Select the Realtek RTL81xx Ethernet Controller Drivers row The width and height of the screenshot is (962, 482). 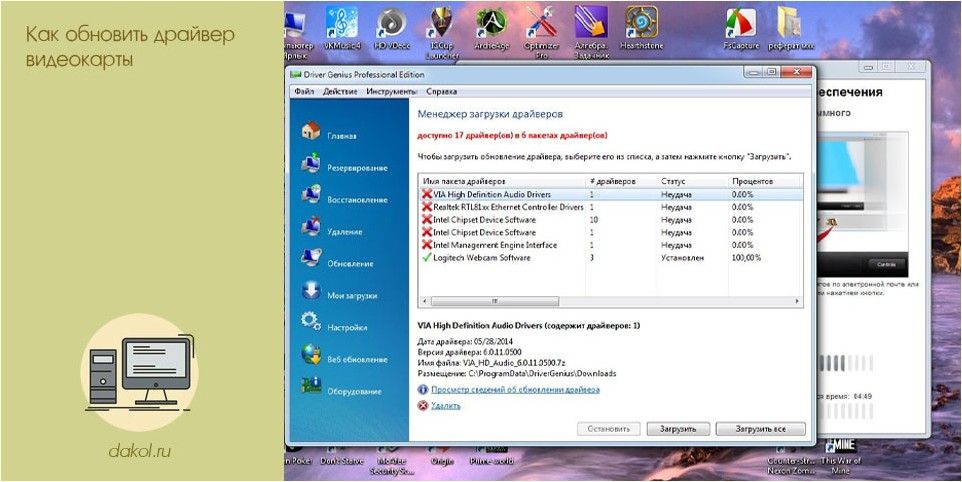tap(610, 207)
